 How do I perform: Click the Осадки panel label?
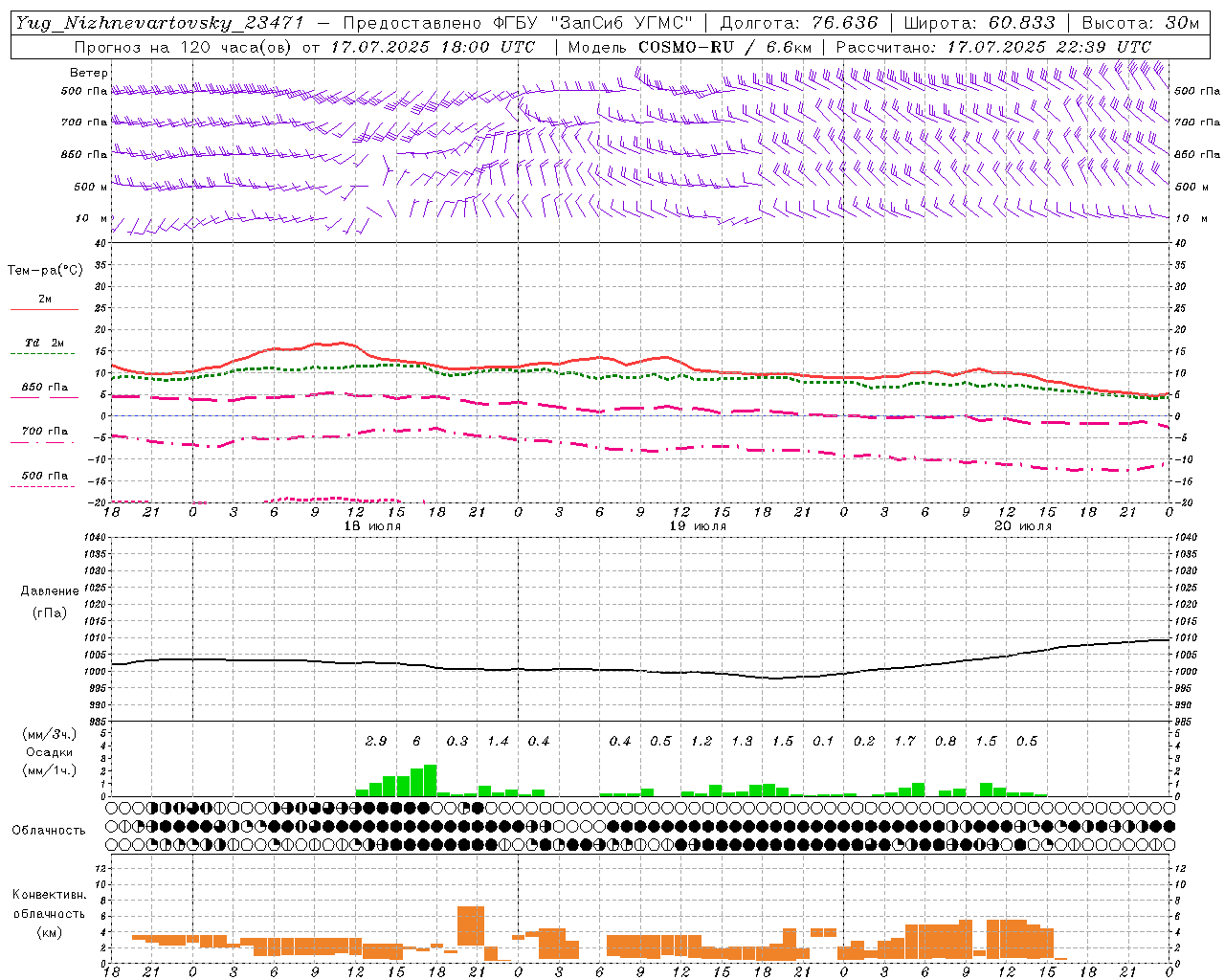coord(49,752)
